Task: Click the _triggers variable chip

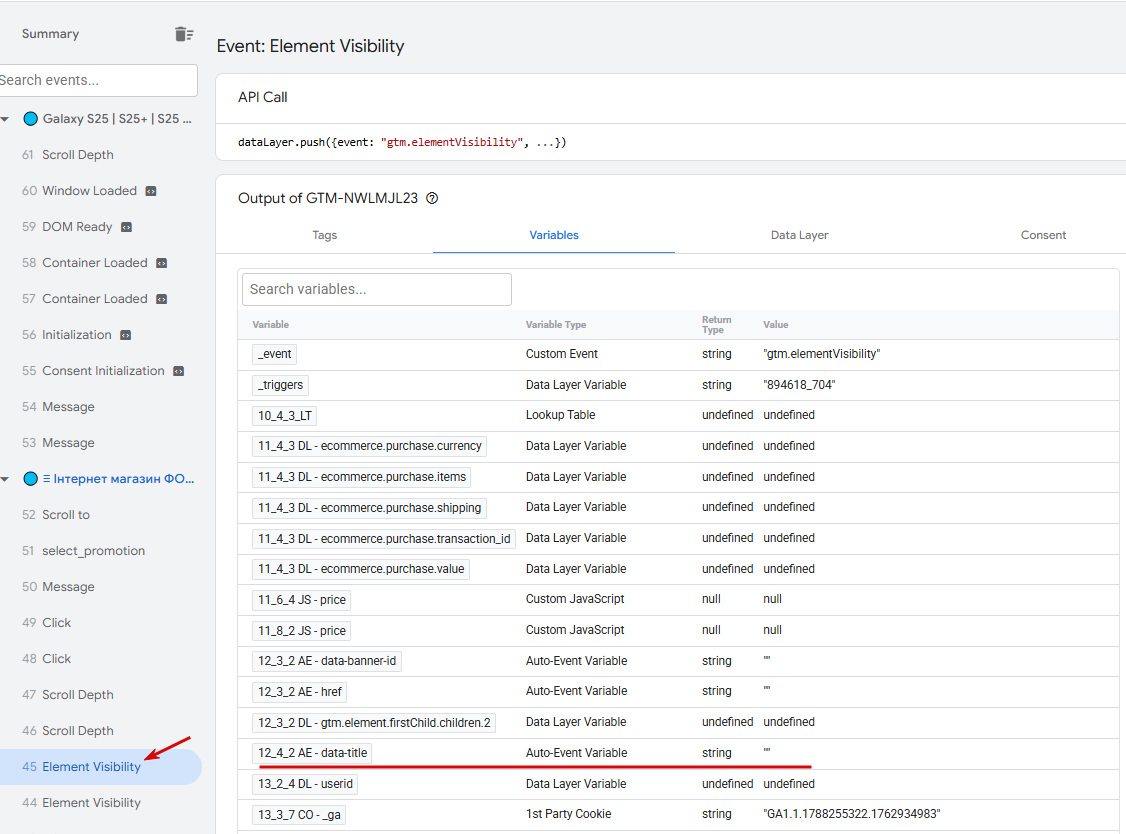Action: point(280,385)
